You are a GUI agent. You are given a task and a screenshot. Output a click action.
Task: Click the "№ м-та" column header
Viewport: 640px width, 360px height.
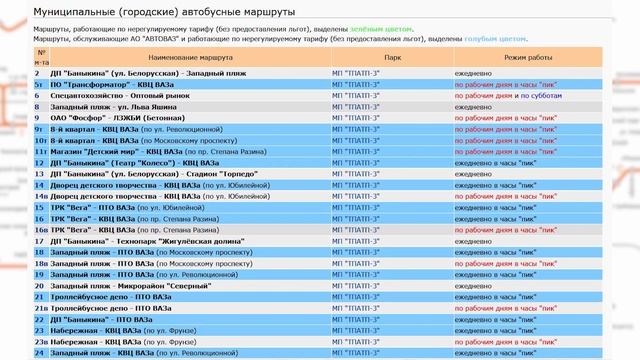coord(42,57)
